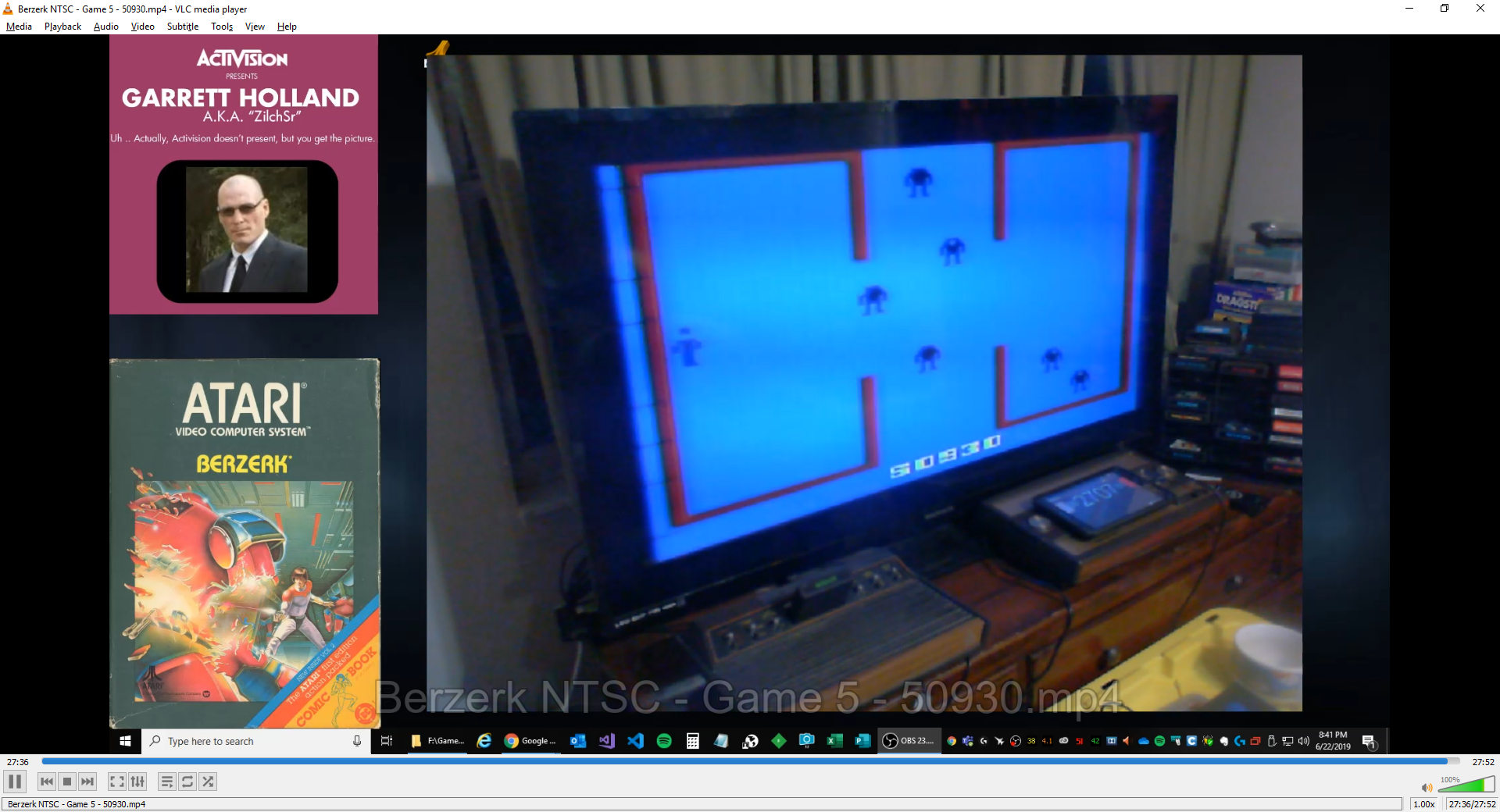Stop playback with the square button
The image size is (1500, 812).
67,782
